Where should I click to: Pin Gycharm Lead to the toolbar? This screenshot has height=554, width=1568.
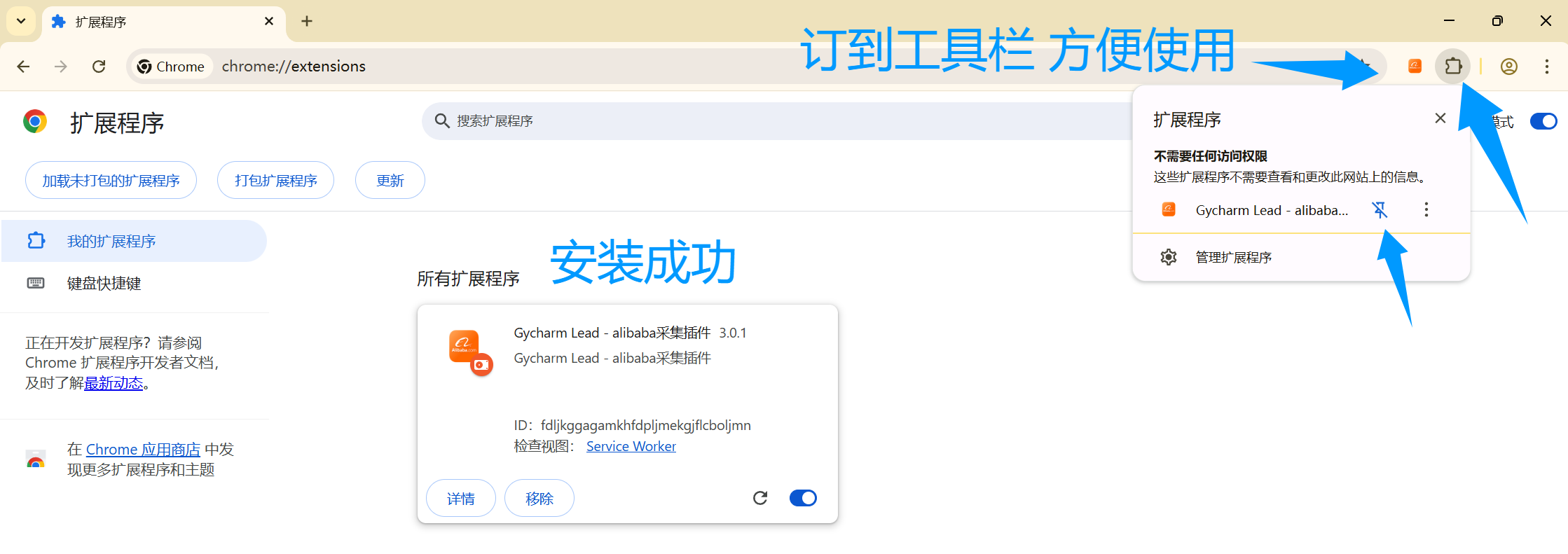coord(1380,209)
